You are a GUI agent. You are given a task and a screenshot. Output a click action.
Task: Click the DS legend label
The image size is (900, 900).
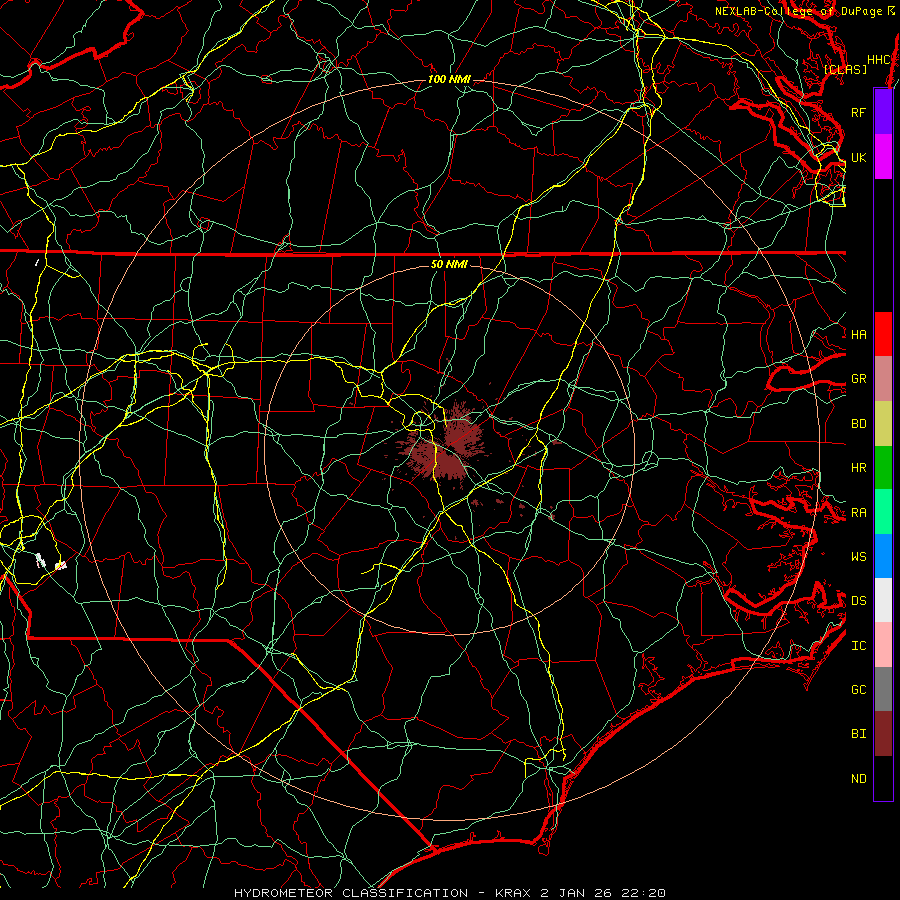pyautogui.click(x=858, y=601)
